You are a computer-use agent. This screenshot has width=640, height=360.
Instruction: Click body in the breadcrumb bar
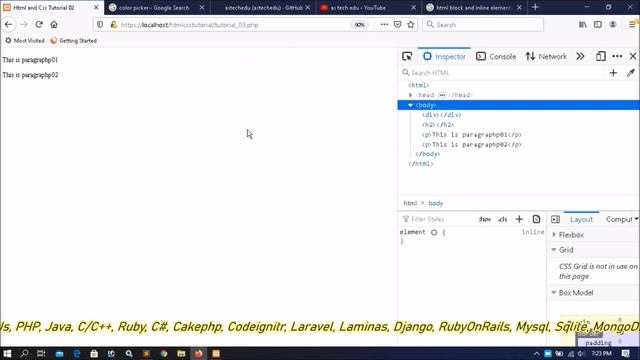(436, 203)
